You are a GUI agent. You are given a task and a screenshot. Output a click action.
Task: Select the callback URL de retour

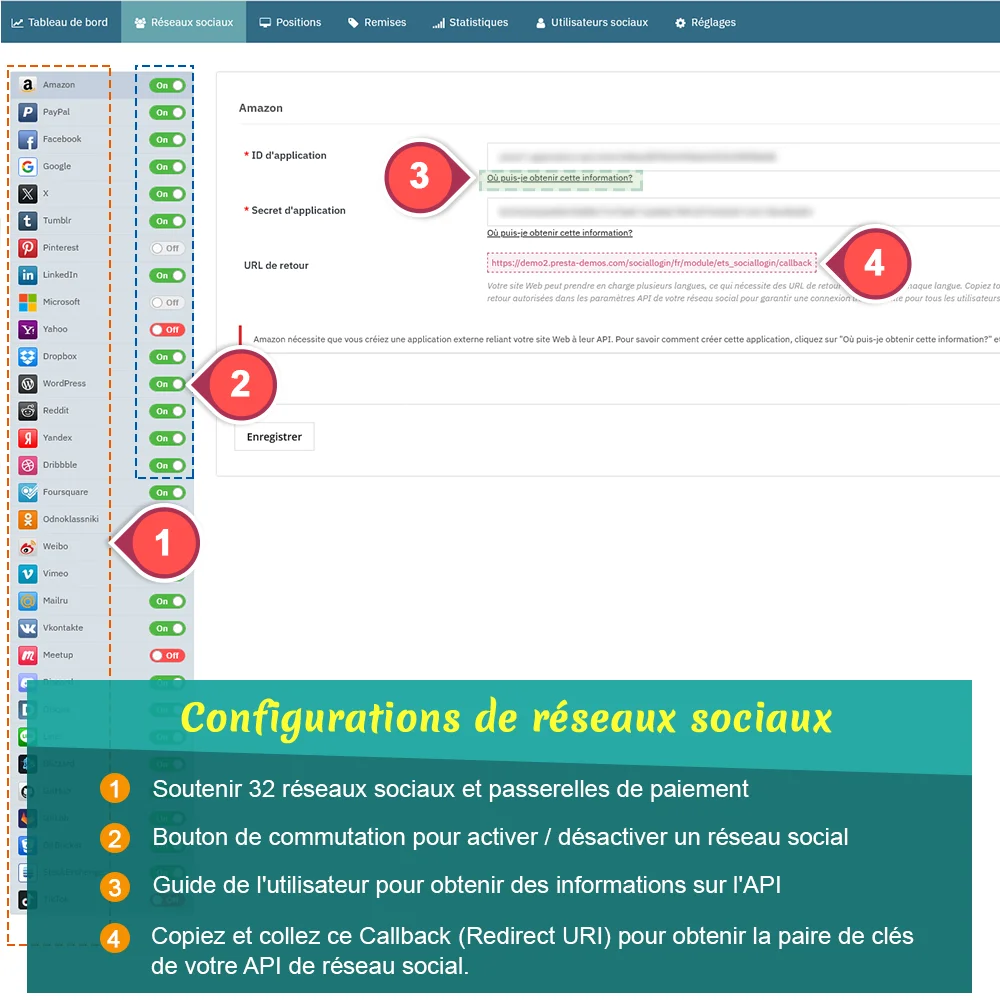pyautogui.click(x=651, y=263)
